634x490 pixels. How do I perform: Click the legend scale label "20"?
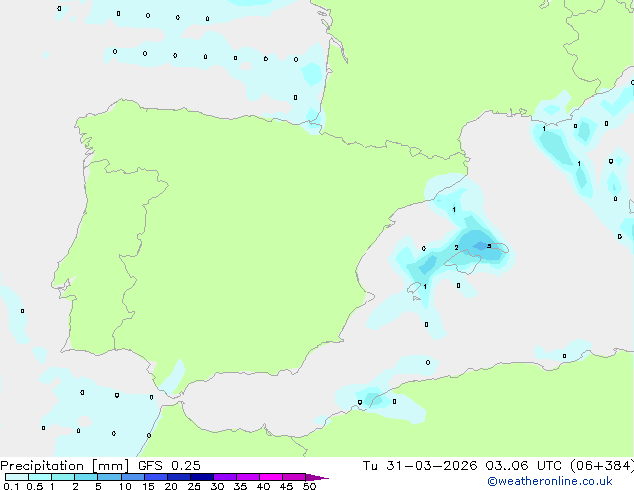click(171, 486)
